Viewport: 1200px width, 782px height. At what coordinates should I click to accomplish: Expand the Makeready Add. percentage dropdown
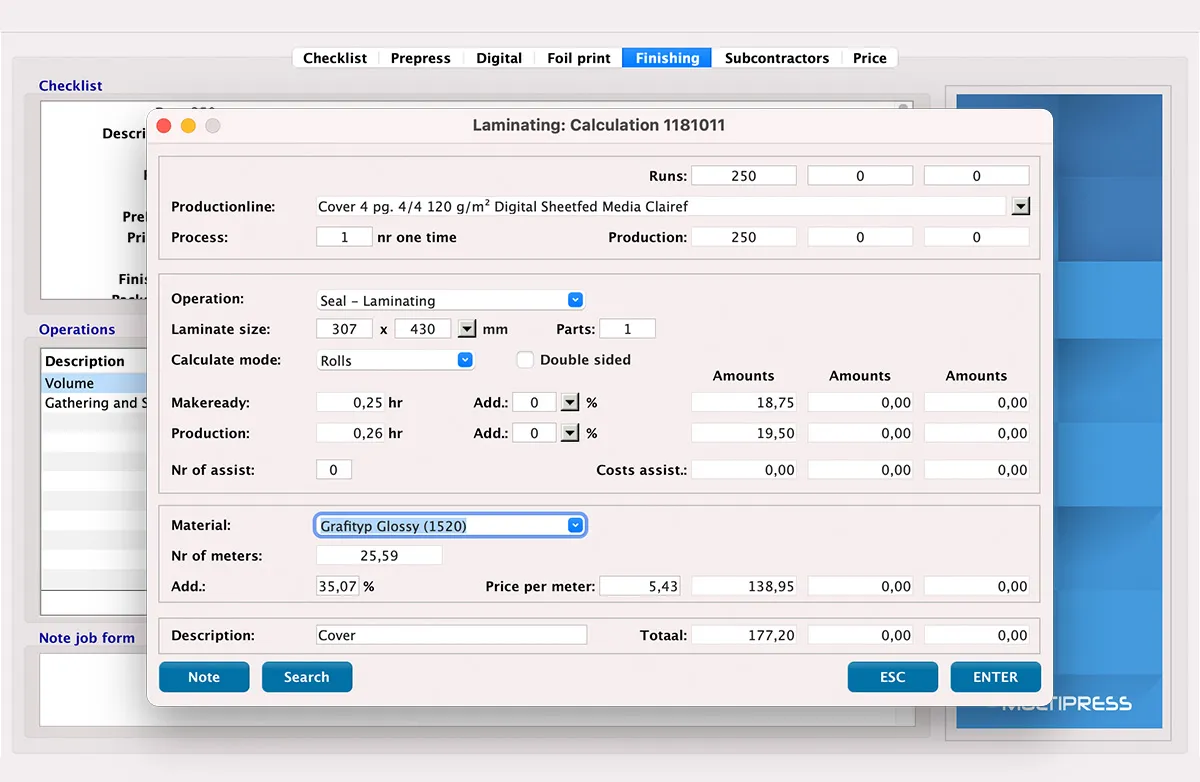point(569,402)
